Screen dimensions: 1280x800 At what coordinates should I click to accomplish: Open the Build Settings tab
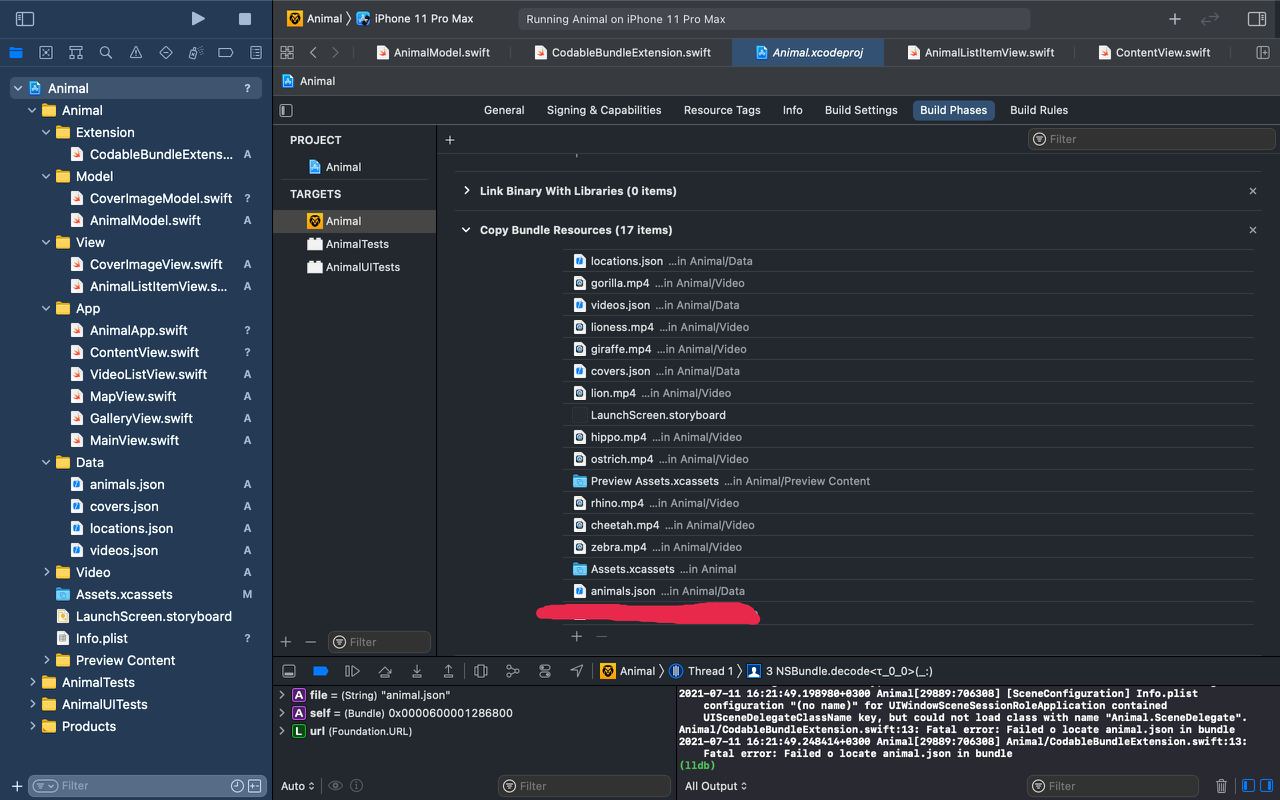[861, 110]
